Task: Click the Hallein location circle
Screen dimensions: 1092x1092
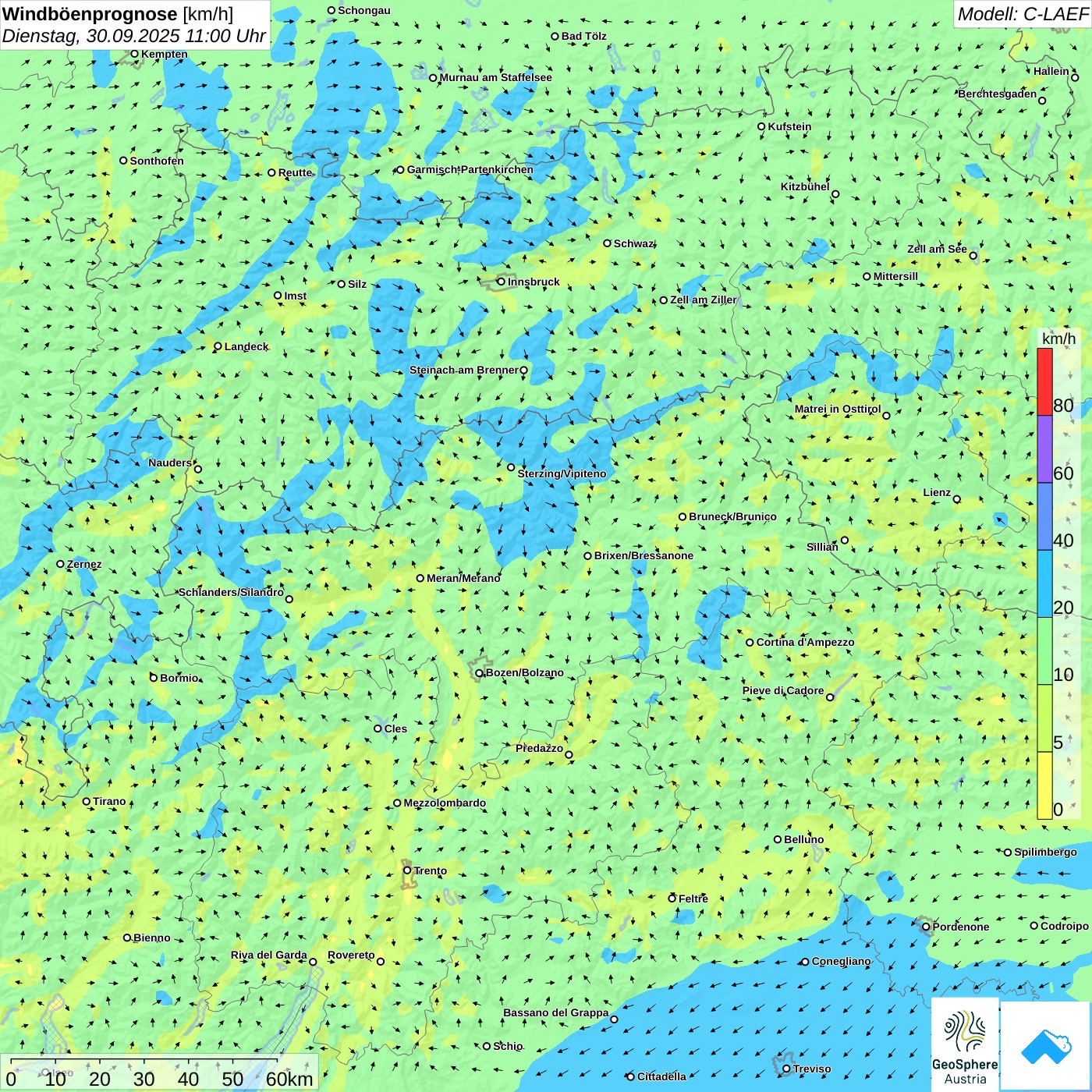Action: pyautogui.click(x=1075, y=78)
